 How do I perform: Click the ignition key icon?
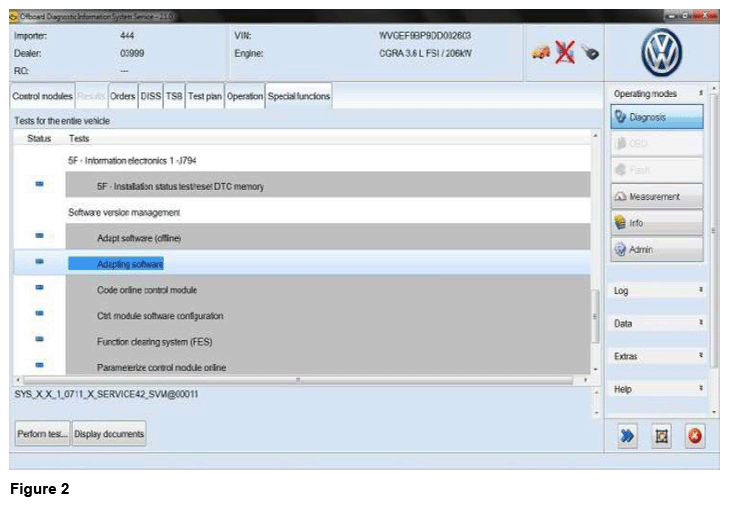pos(590,53)
